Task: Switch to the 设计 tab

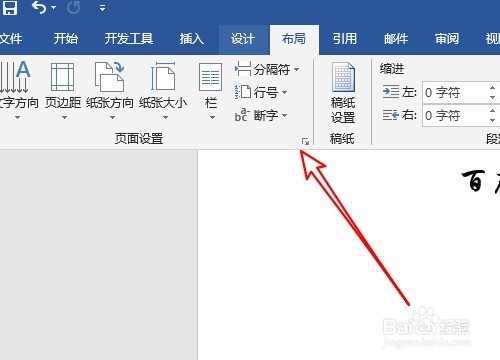Action: click(x=243, y=39)
